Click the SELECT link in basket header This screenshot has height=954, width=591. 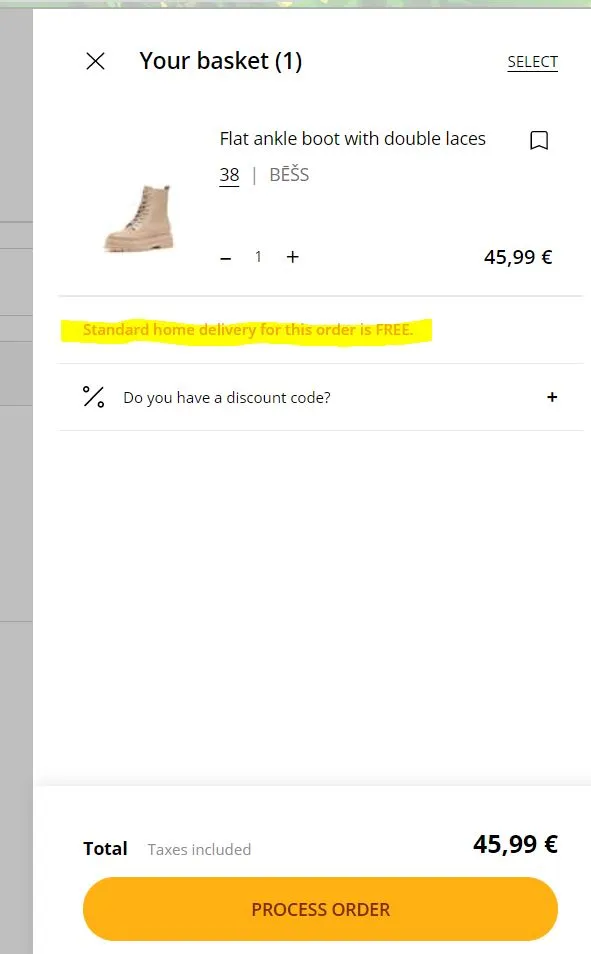[x=533, y=62]
